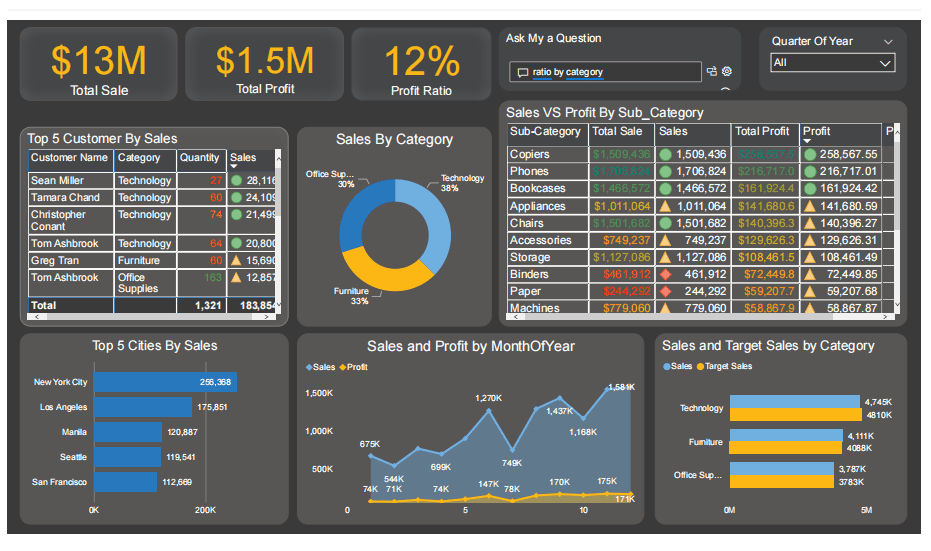Click inside the ratio by category question field
The height and width of the screenshot is (551, 931).
(605, 72)
